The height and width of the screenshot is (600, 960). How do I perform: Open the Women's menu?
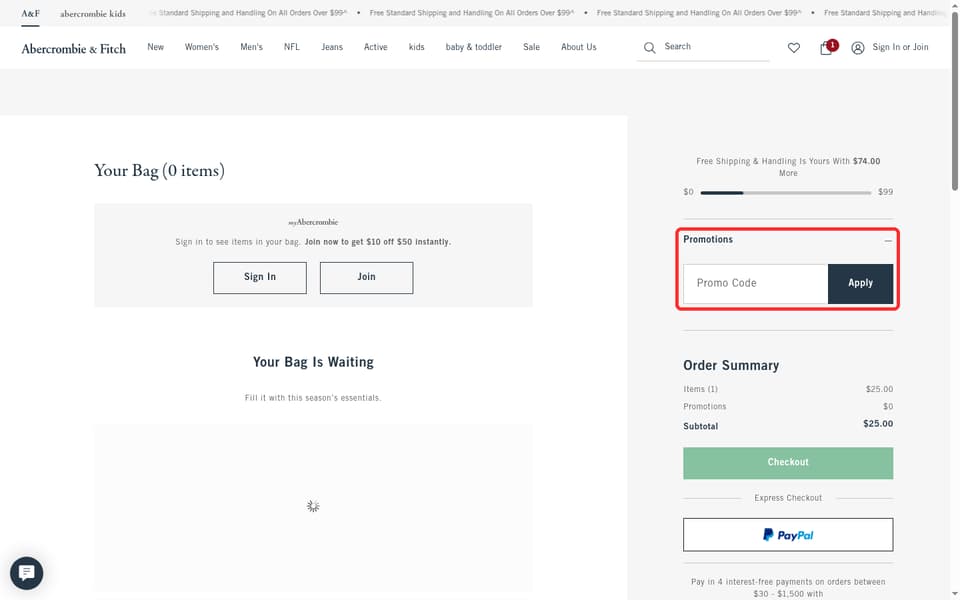(x=201, y=47)
